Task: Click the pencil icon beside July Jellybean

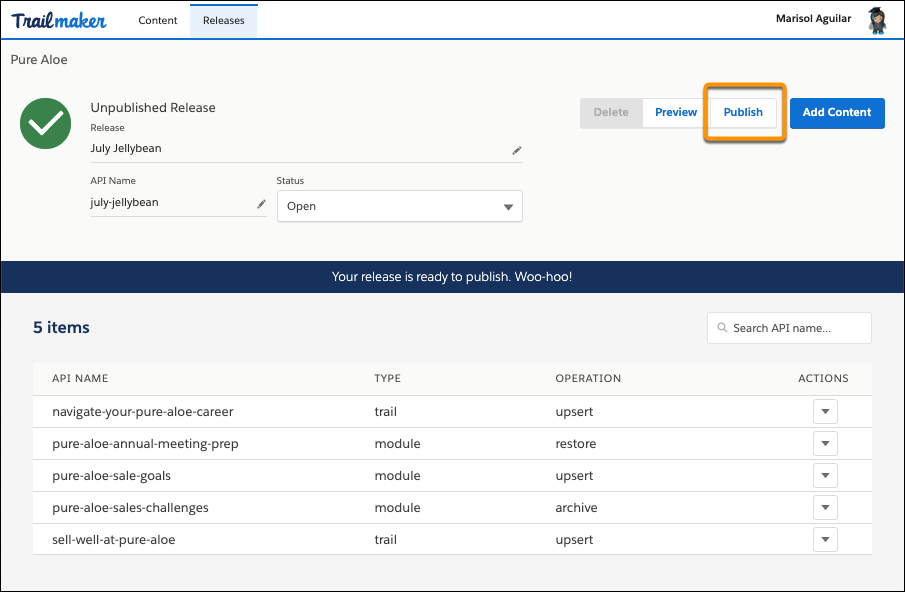Action: pos(517,150)
